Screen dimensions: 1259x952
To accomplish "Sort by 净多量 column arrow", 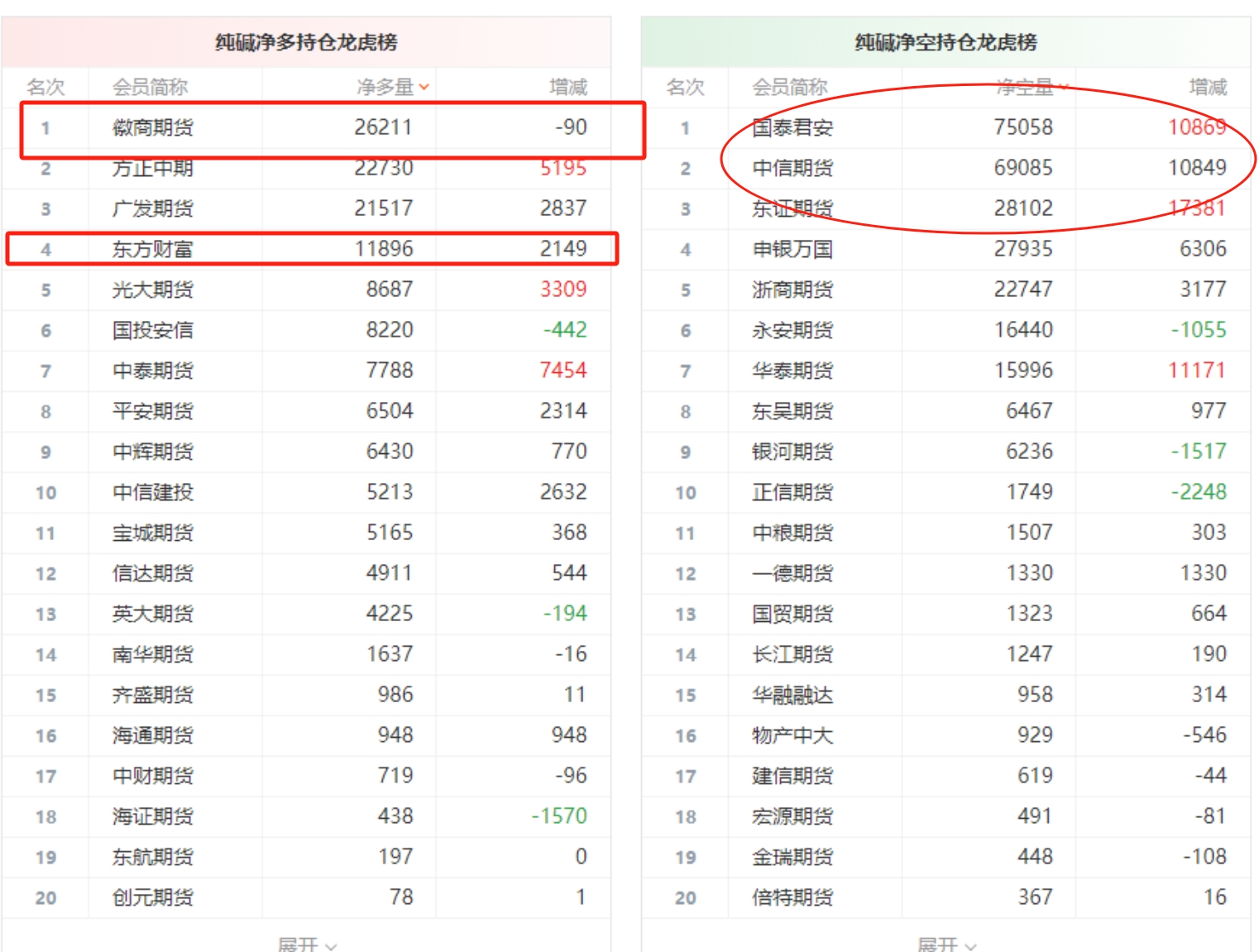I will click(x=424, y=87).
